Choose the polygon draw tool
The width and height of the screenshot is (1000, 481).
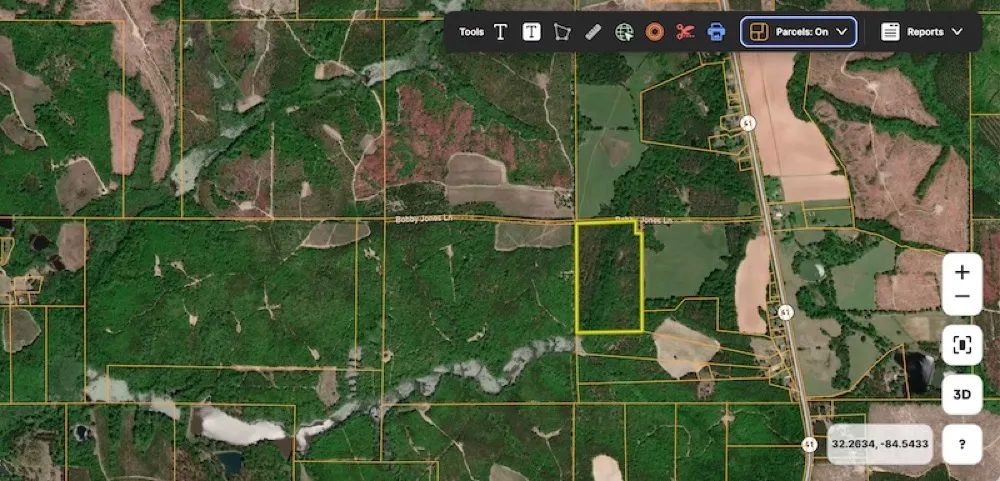coord(562,32)
